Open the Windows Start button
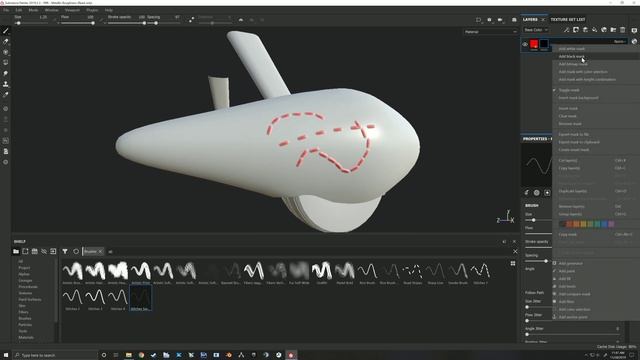The height and width of the screenshot is (360, 640). [x=6, y=355]
